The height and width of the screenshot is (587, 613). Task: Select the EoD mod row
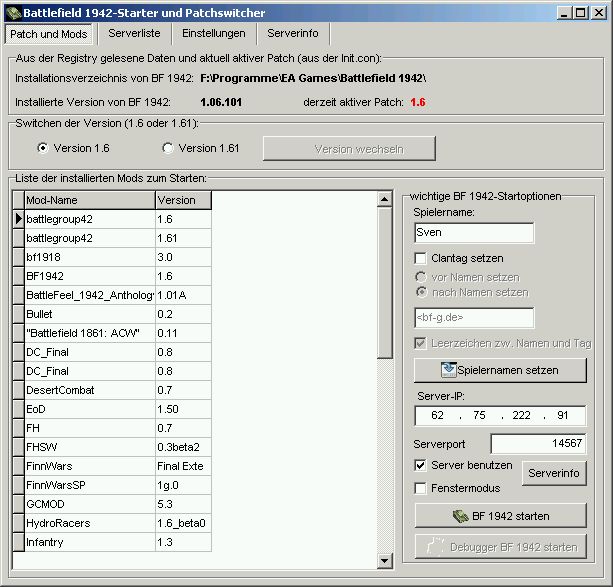112,409
